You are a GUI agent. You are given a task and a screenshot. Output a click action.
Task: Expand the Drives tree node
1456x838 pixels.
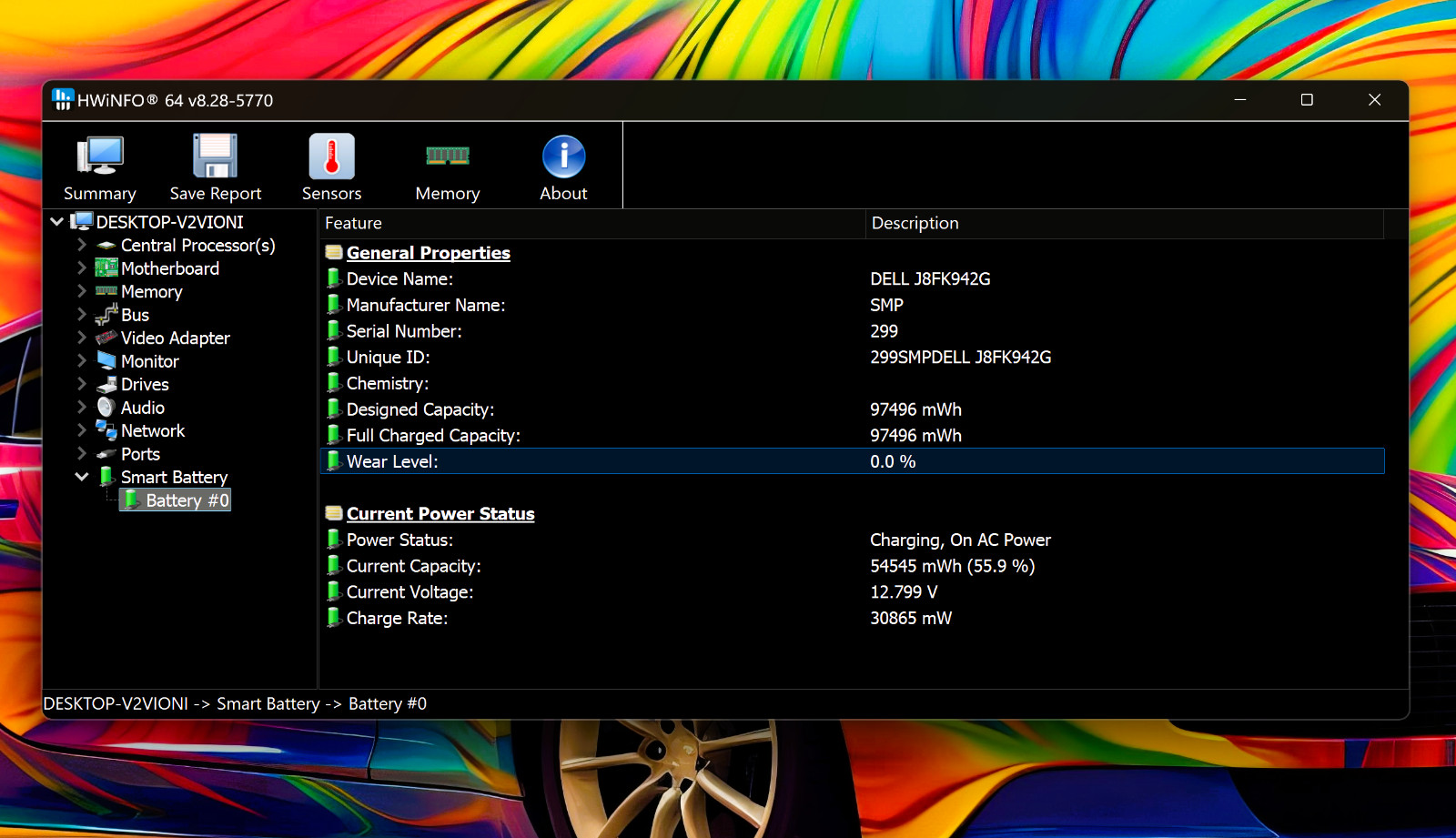(82, 384)
